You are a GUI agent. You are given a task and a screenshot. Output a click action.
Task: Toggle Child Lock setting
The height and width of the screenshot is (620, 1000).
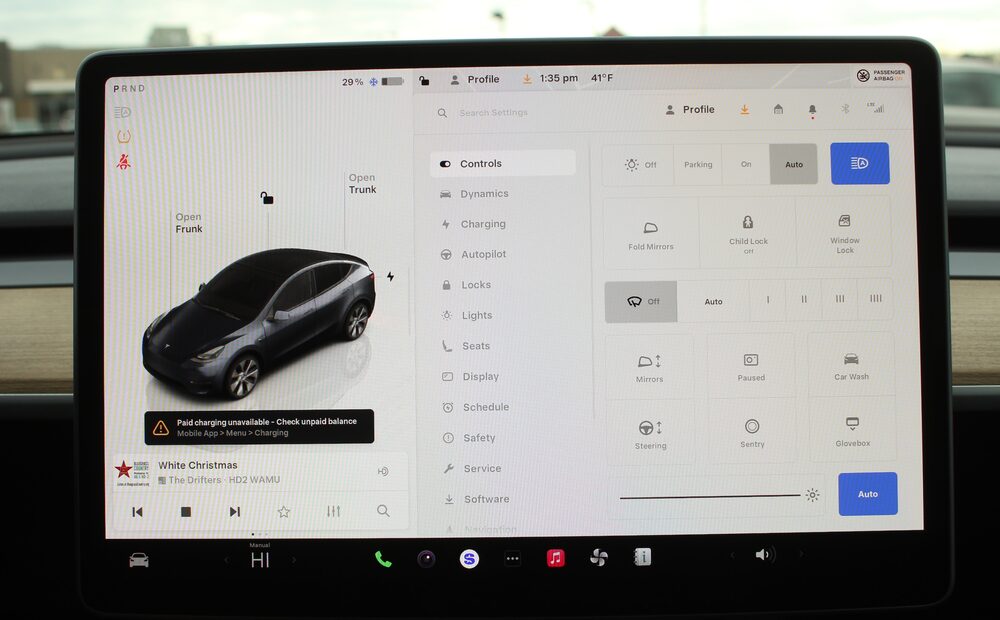748,232
